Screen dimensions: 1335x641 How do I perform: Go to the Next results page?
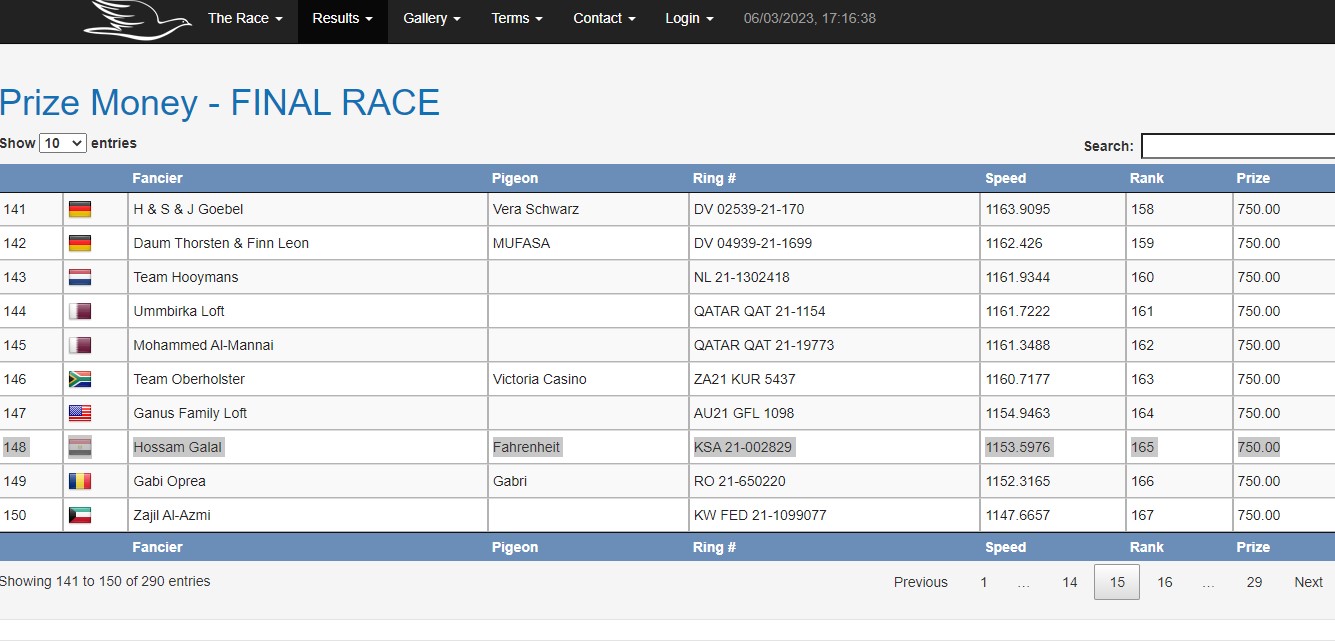[1307, 581]
